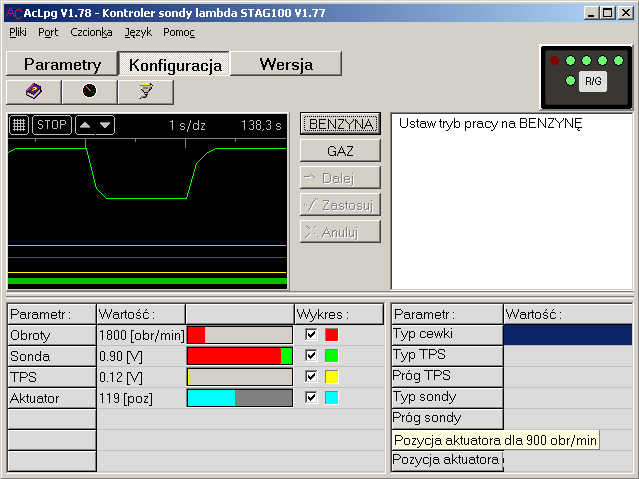The height and width of the screenshot is (479, 639).
Task: Select the Typ cewki parameter row
Action: coord(447,335)
